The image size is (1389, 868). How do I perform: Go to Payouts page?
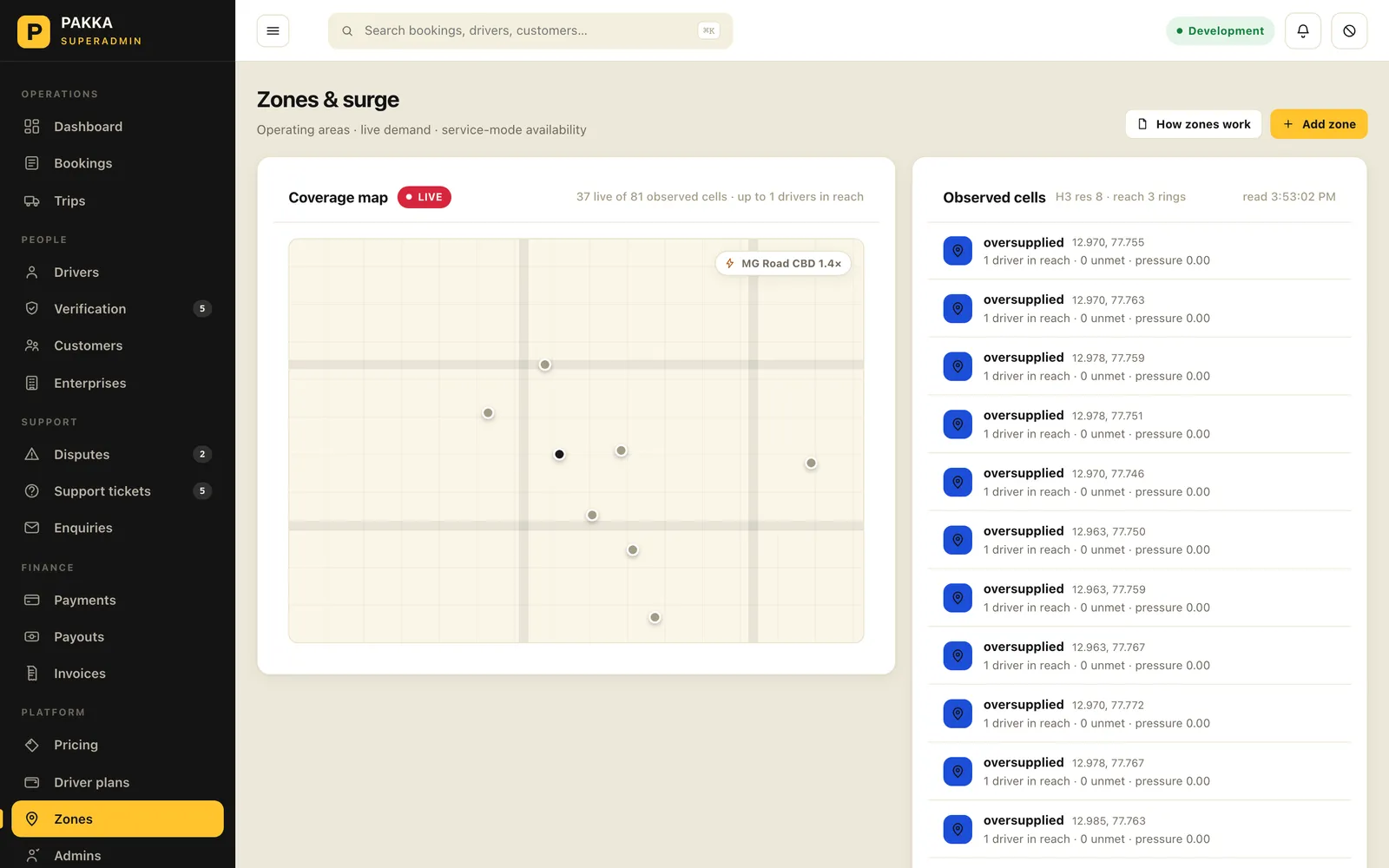[x=117, y=637]
